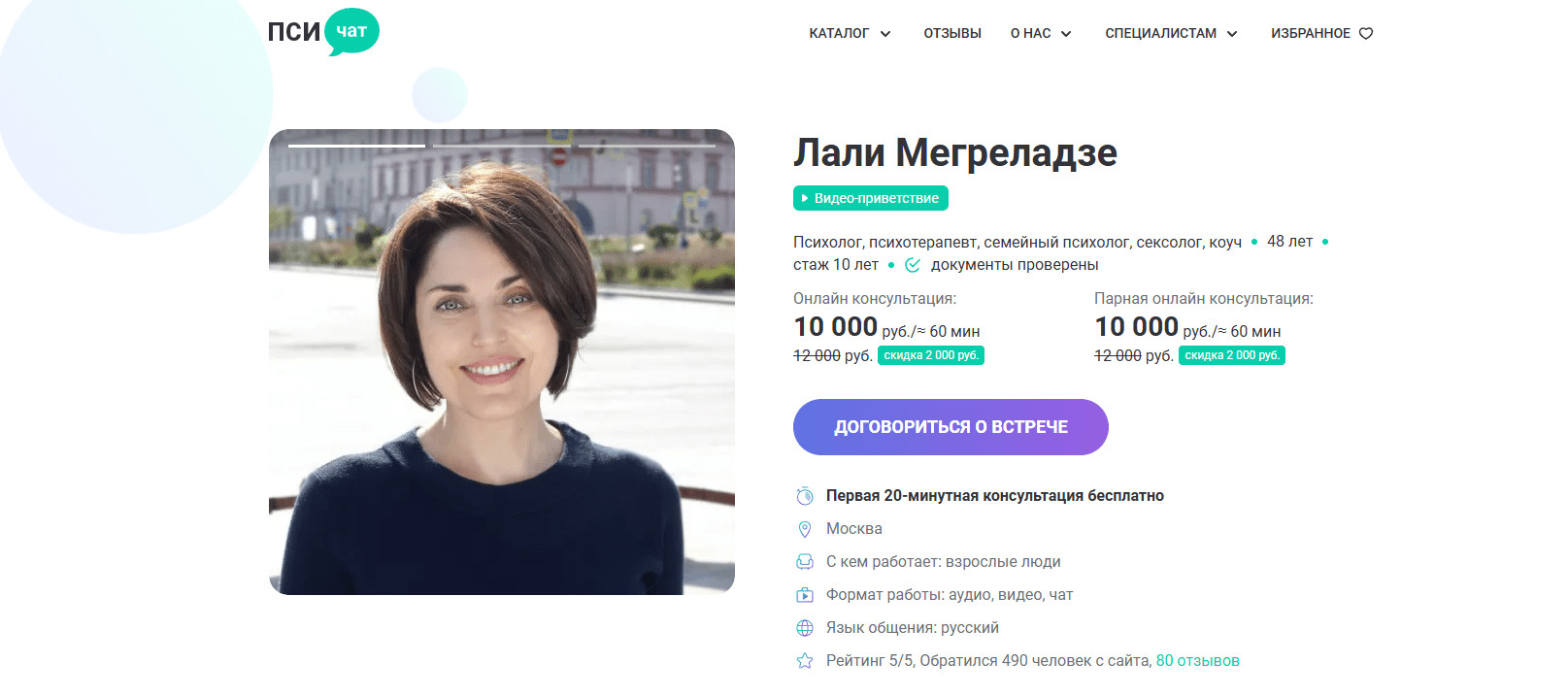Open the 80 отзывов link

[x=1197, y=661]
